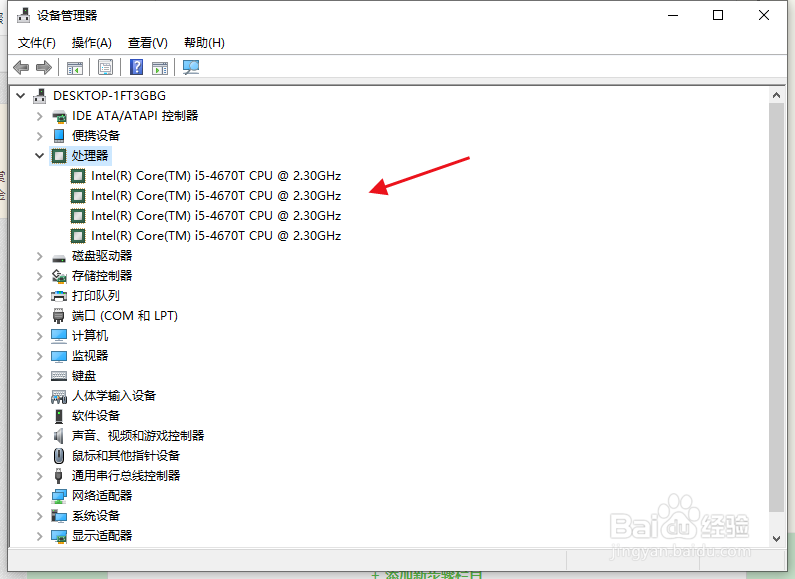Select the last Intel Core i5-4670T entry
The image size is (795, 579).
[216, 236]
